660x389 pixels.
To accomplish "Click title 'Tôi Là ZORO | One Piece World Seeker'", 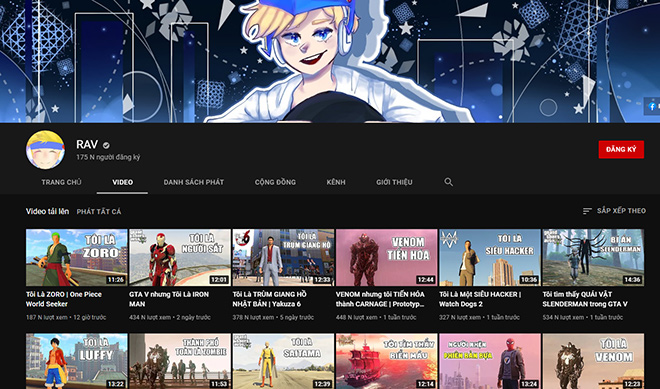I will 64,299.
